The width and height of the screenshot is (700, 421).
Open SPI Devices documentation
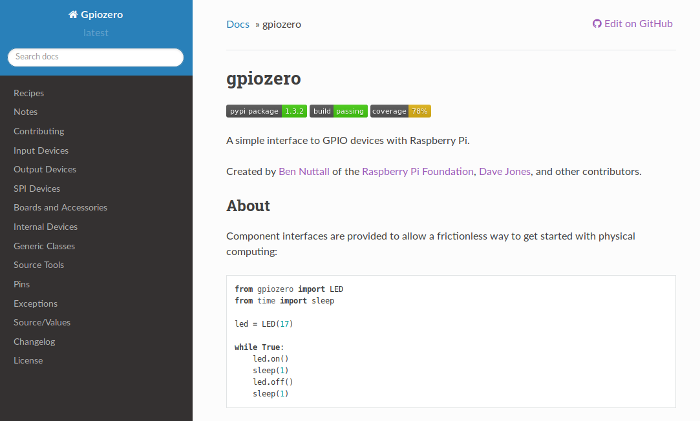[36, 189]
